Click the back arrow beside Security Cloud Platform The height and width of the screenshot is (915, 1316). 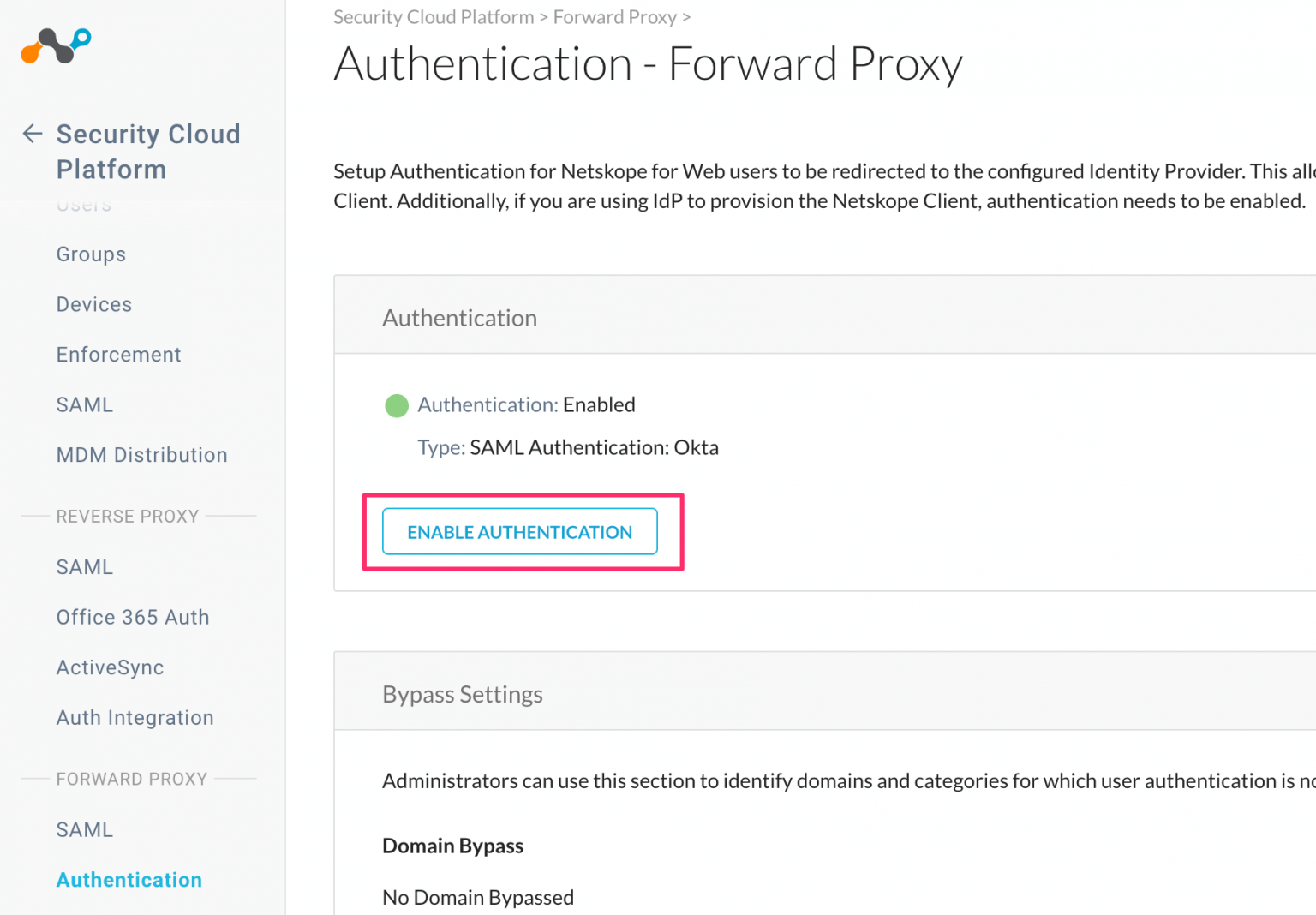32,134
